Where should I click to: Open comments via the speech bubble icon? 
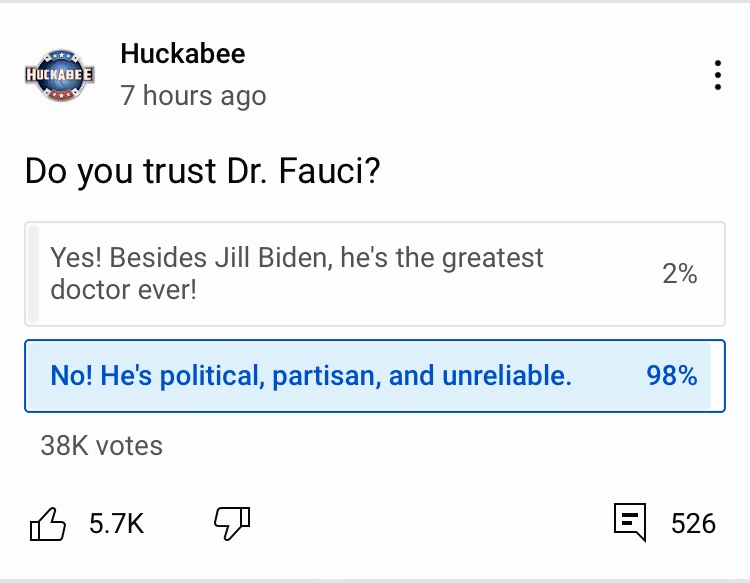[629, 522]
